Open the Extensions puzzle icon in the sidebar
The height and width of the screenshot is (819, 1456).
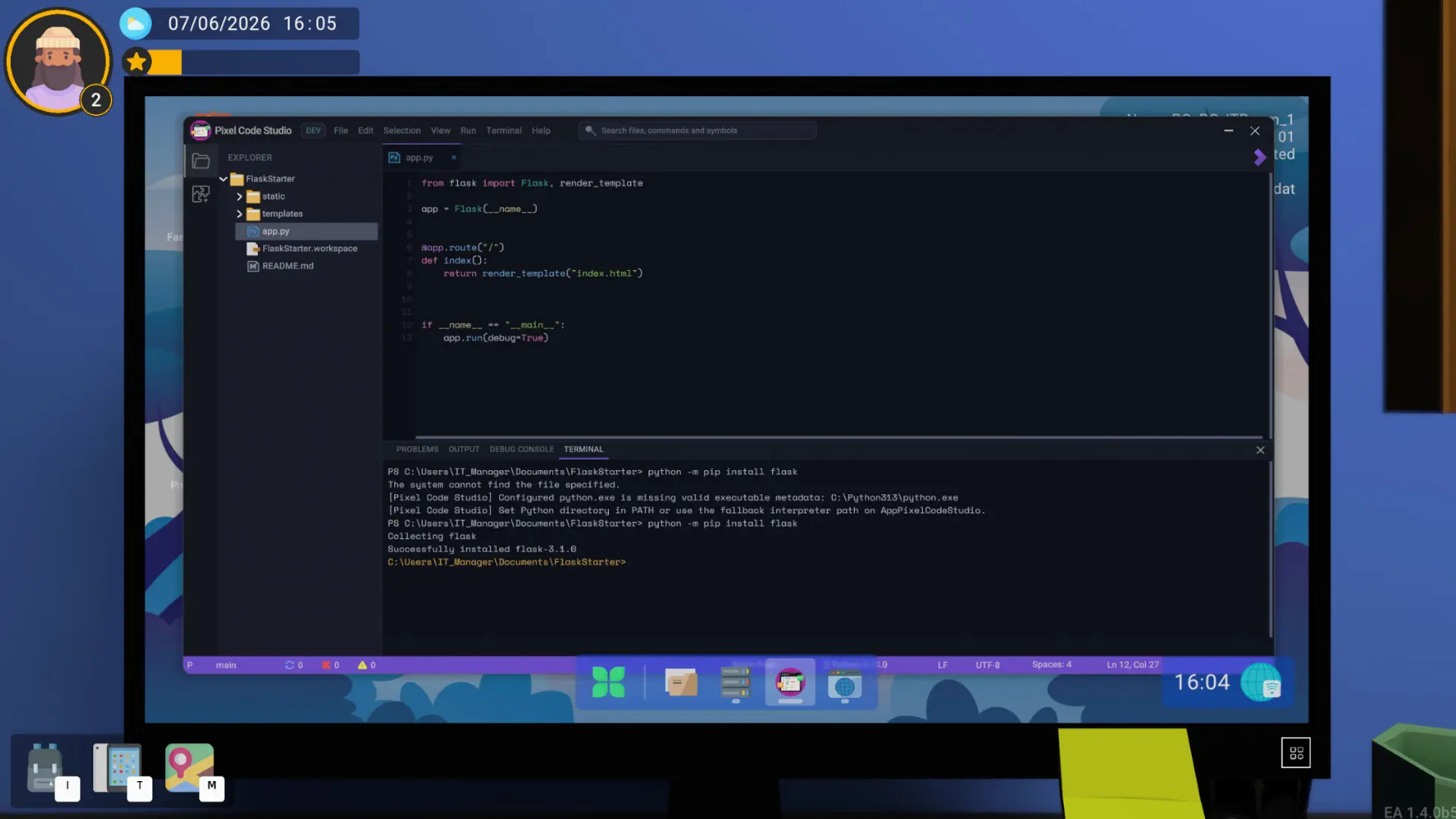coord(201,194)
